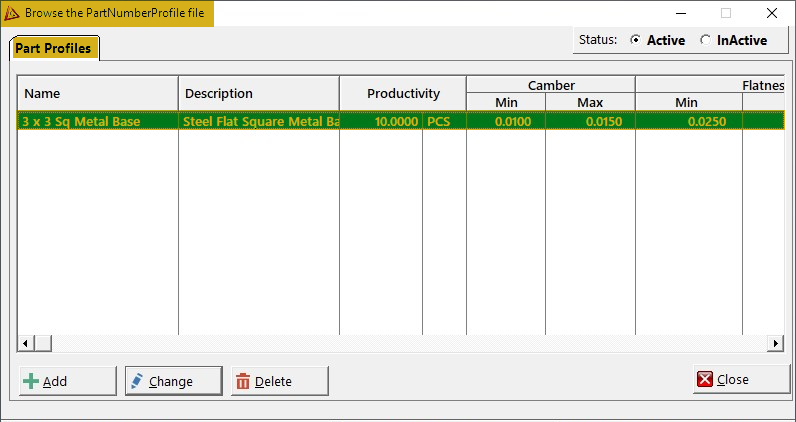This screenshot has height=422, width=796.
Task: Click the Camber group header
Action: click(551, 85)
